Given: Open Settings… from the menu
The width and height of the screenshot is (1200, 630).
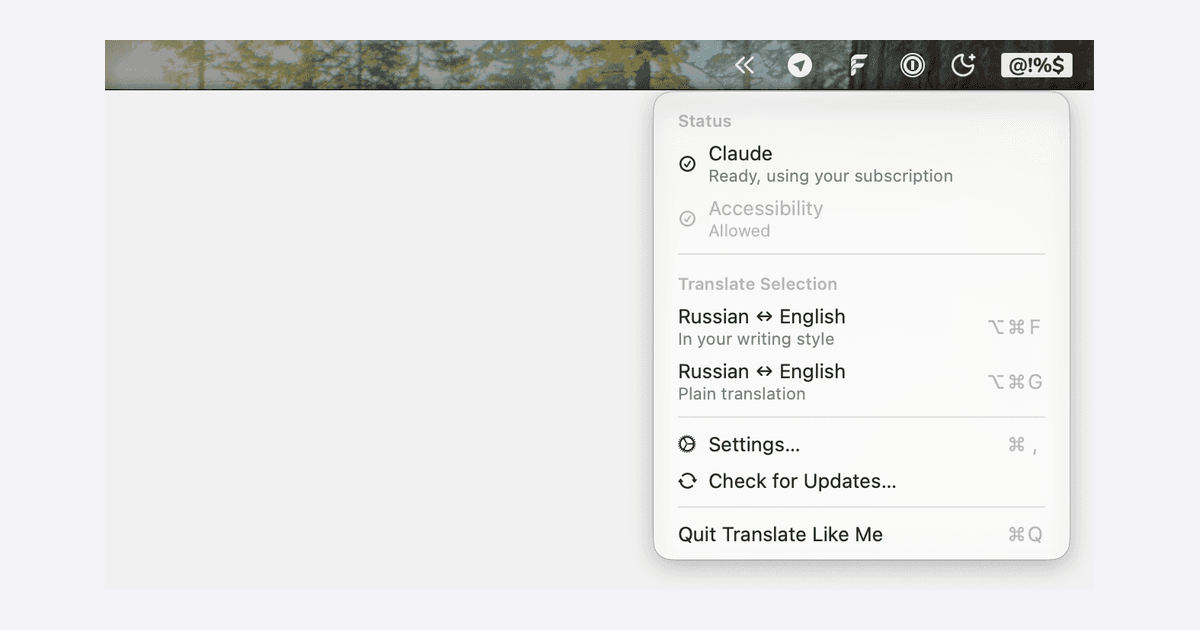Looking at the screenshot, I should 861,444.
